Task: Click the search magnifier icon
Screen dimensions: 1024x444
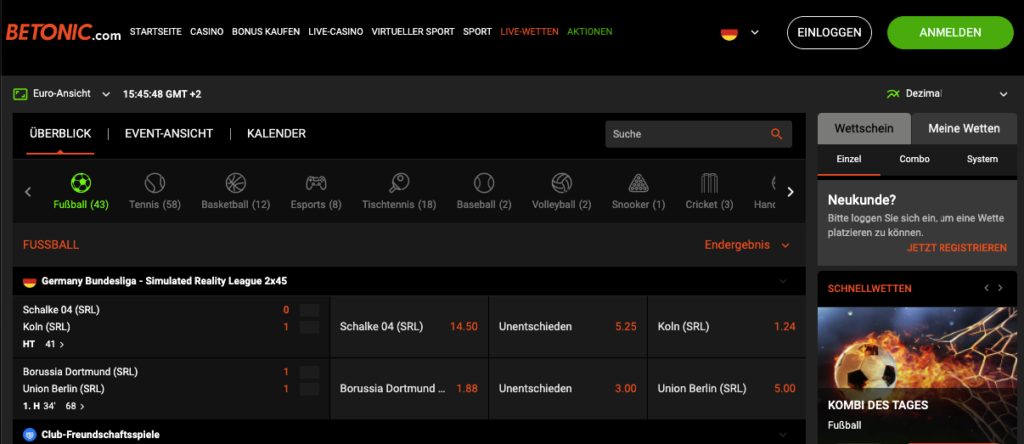Action: pos(776,134)
